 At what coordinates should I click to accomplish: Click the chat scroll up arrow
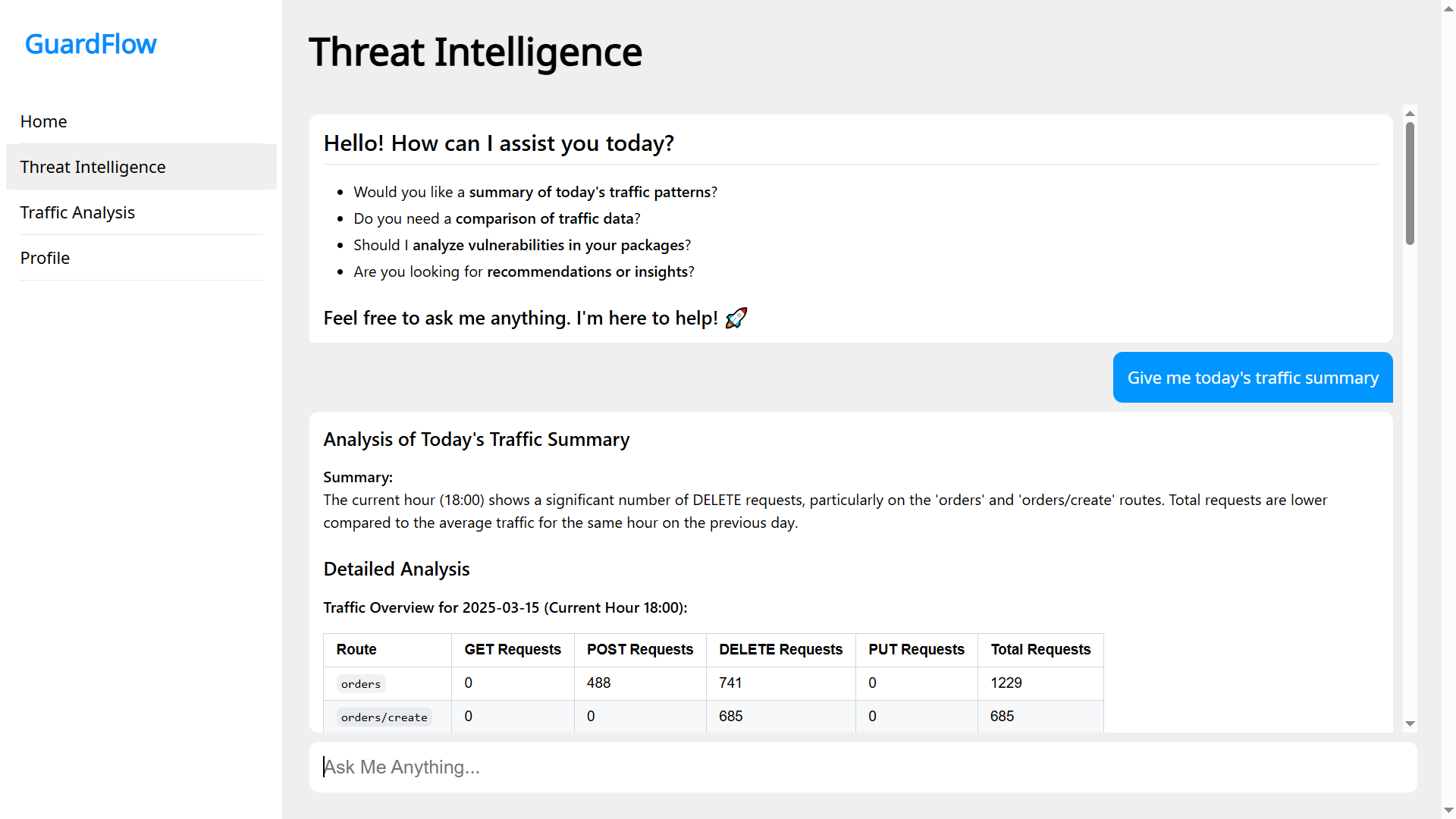click(1410, 113)
